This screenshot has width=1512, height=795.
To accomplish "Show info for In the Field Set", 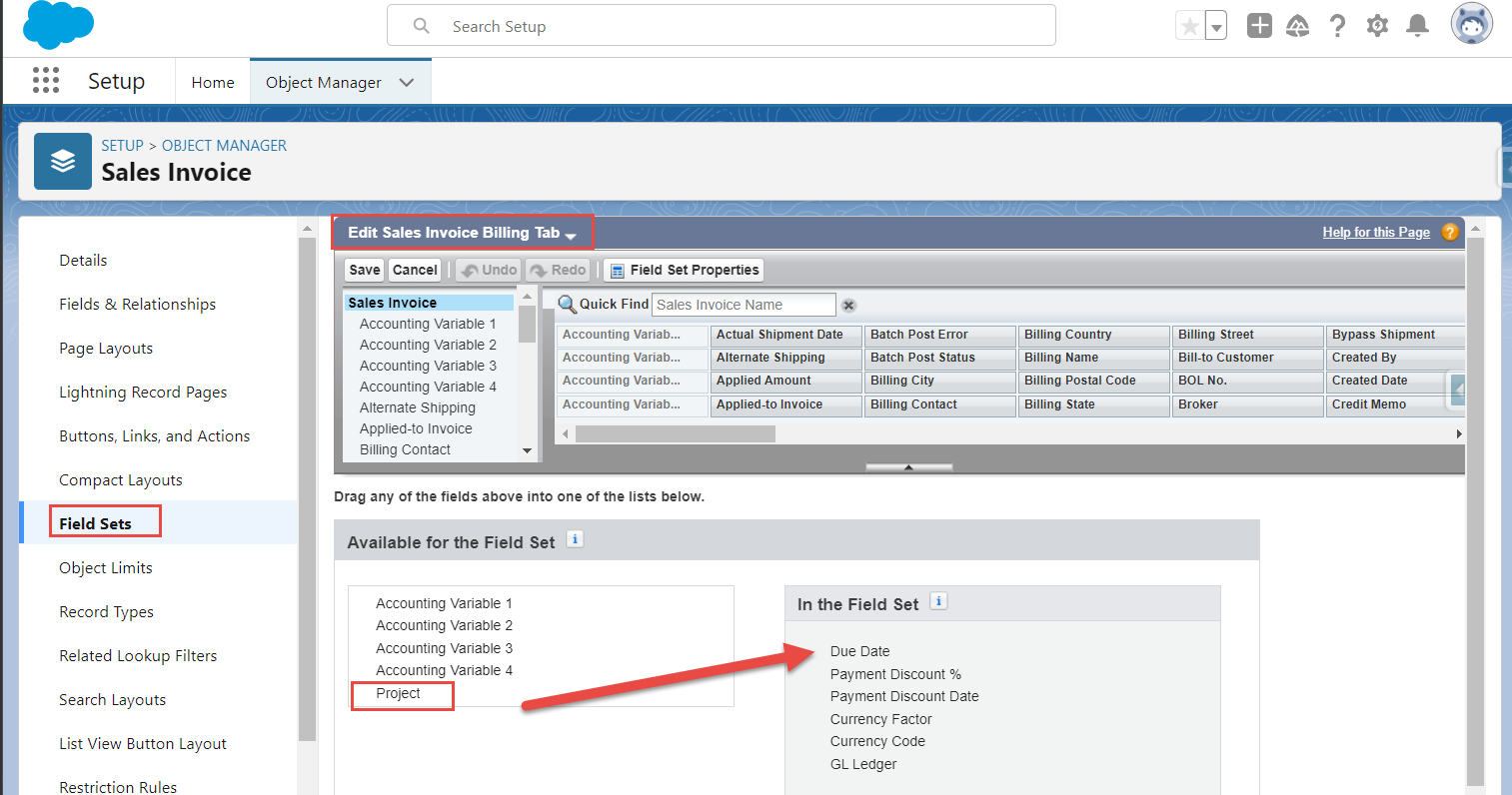I will click(x=938, y=601).
